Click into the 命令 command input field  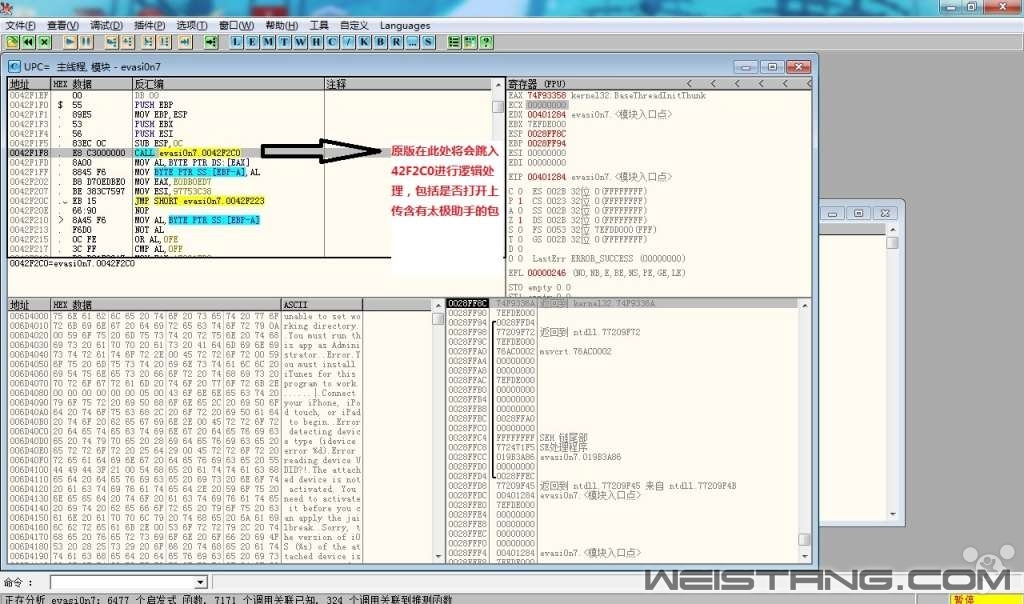click(120, 582)
